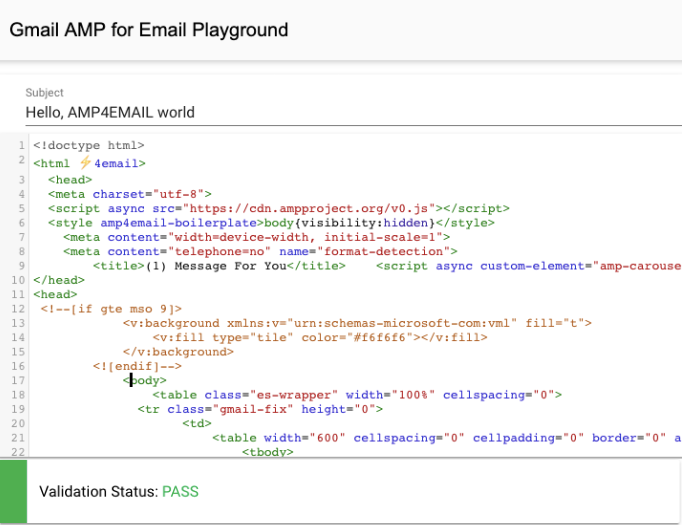This screenshot has height=525, width=682.
Task: Click 'format-detection' name value
Action: (x=384, y=251)
